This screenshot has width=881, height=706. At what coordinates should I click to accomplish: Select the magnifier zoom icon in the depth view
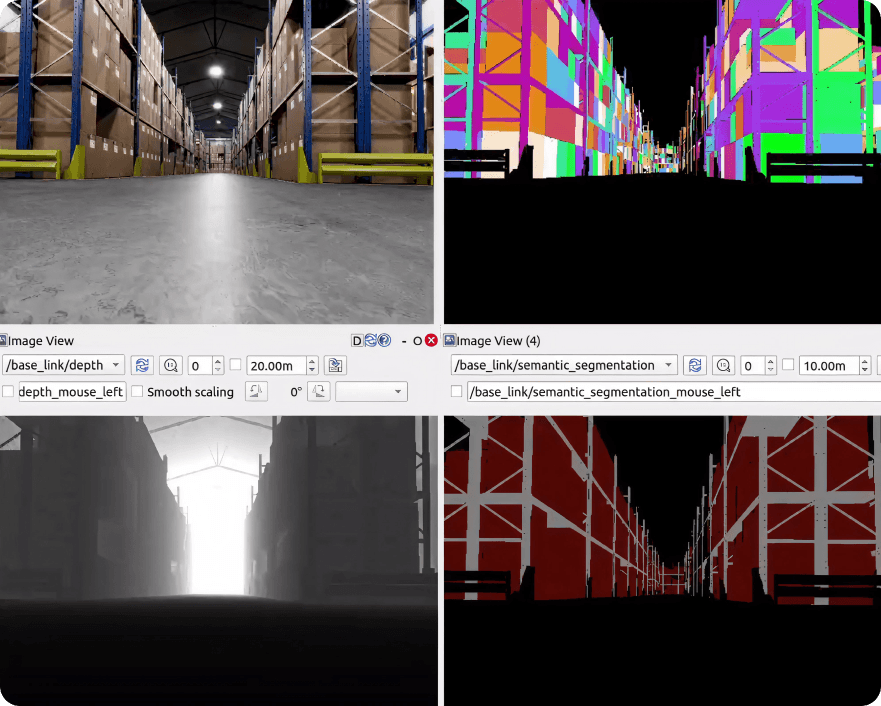pyautogui.click(x=171, y=365)
